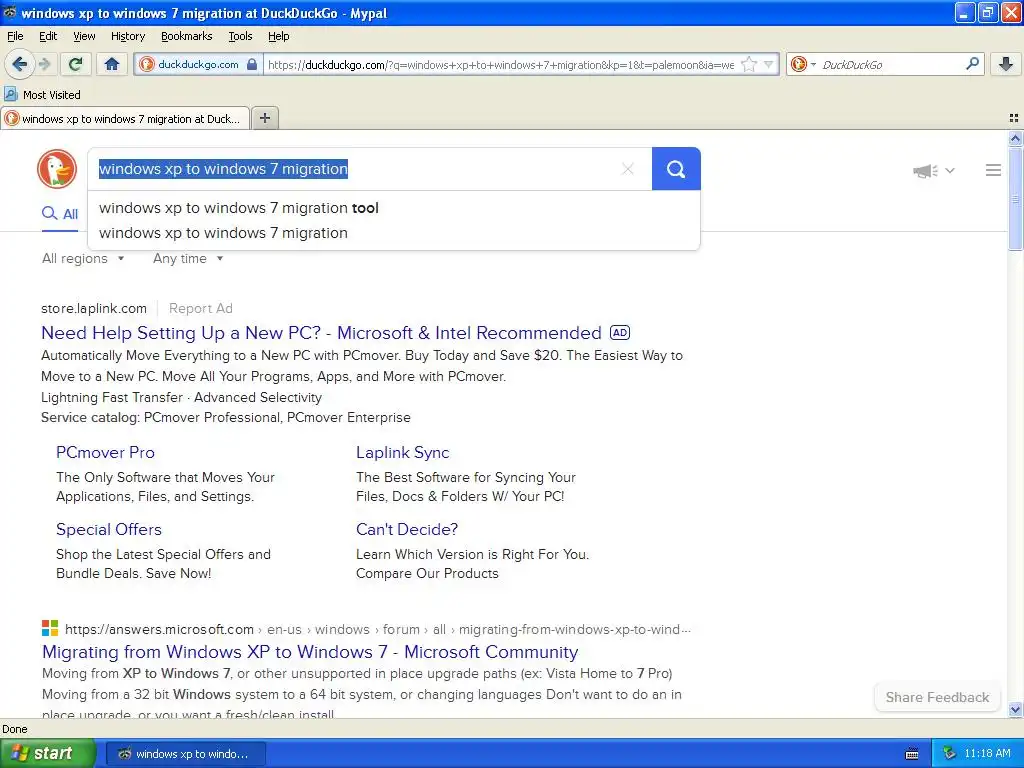This screenshot has height=768, width=1024.
Task: Open the Most Visited bookmarks folder
Action: coord(43,95)
